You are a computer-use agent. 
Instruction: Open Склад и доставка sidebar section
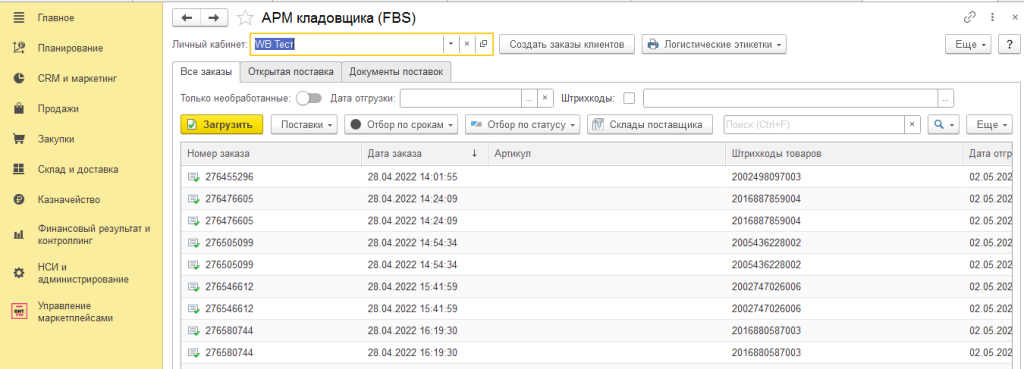pos(78,169)
